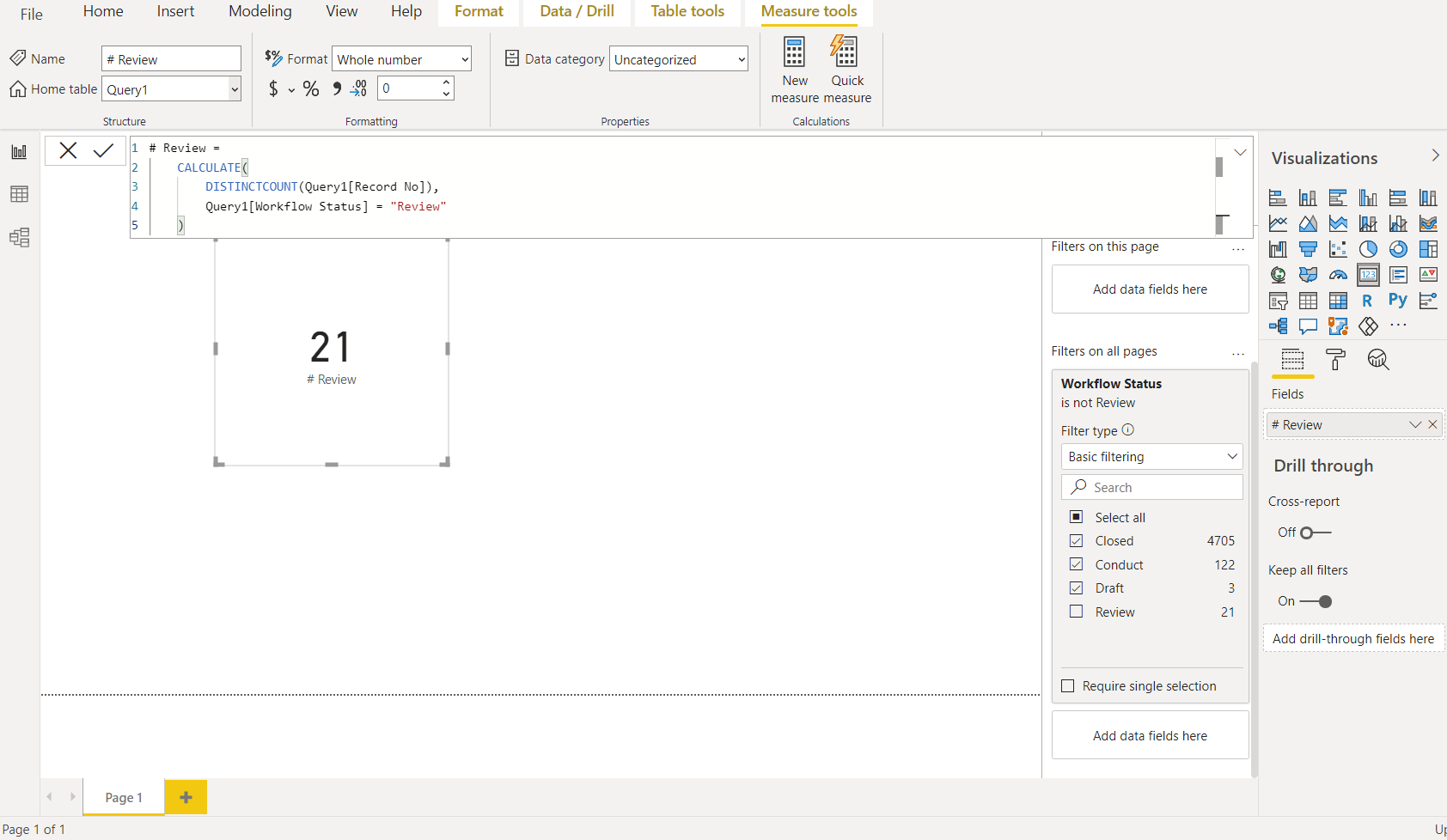This screenshot has width=1447, height=840.
Task: Commit the DAX formula with checkmark
Action: [103, 150]
